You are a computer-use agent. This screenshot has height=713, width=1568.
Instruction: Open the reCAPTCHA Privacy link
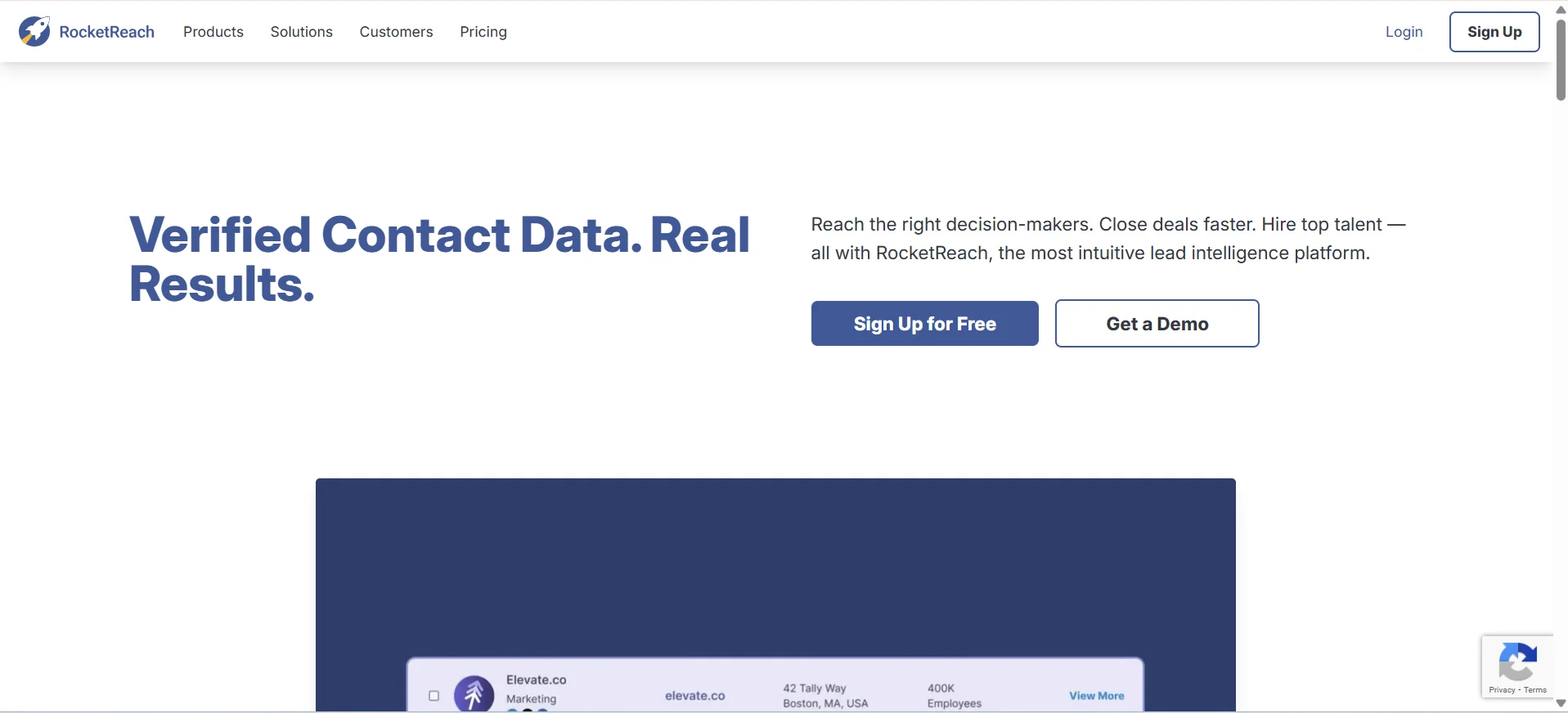point(1502,690)
